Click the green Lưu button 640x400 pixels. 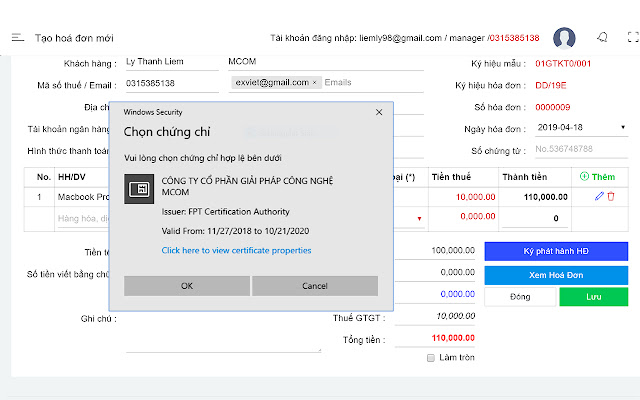(x=593, y=297)
